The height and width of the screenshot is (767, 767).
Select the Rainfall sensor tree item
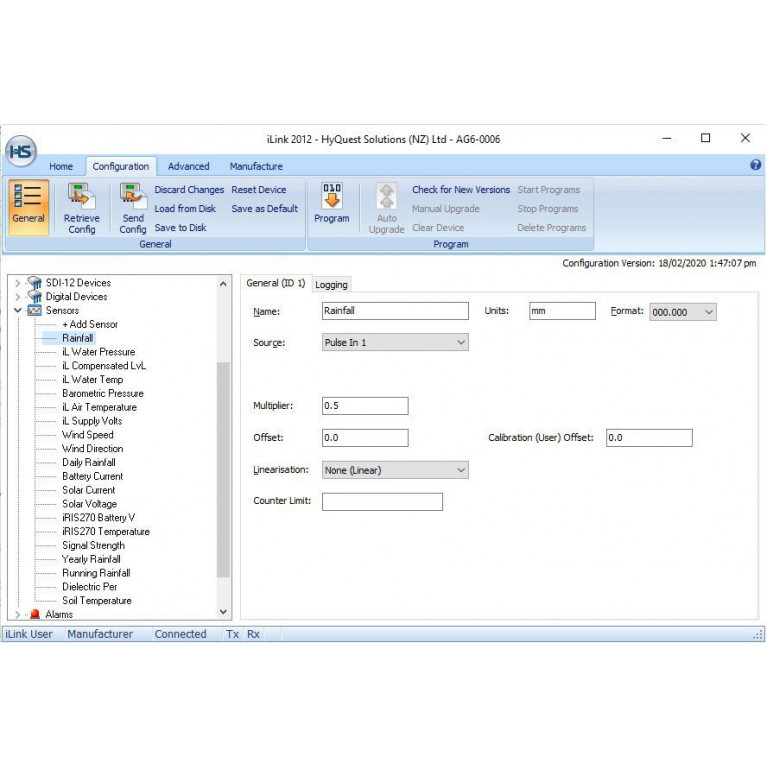click(77, 338)
